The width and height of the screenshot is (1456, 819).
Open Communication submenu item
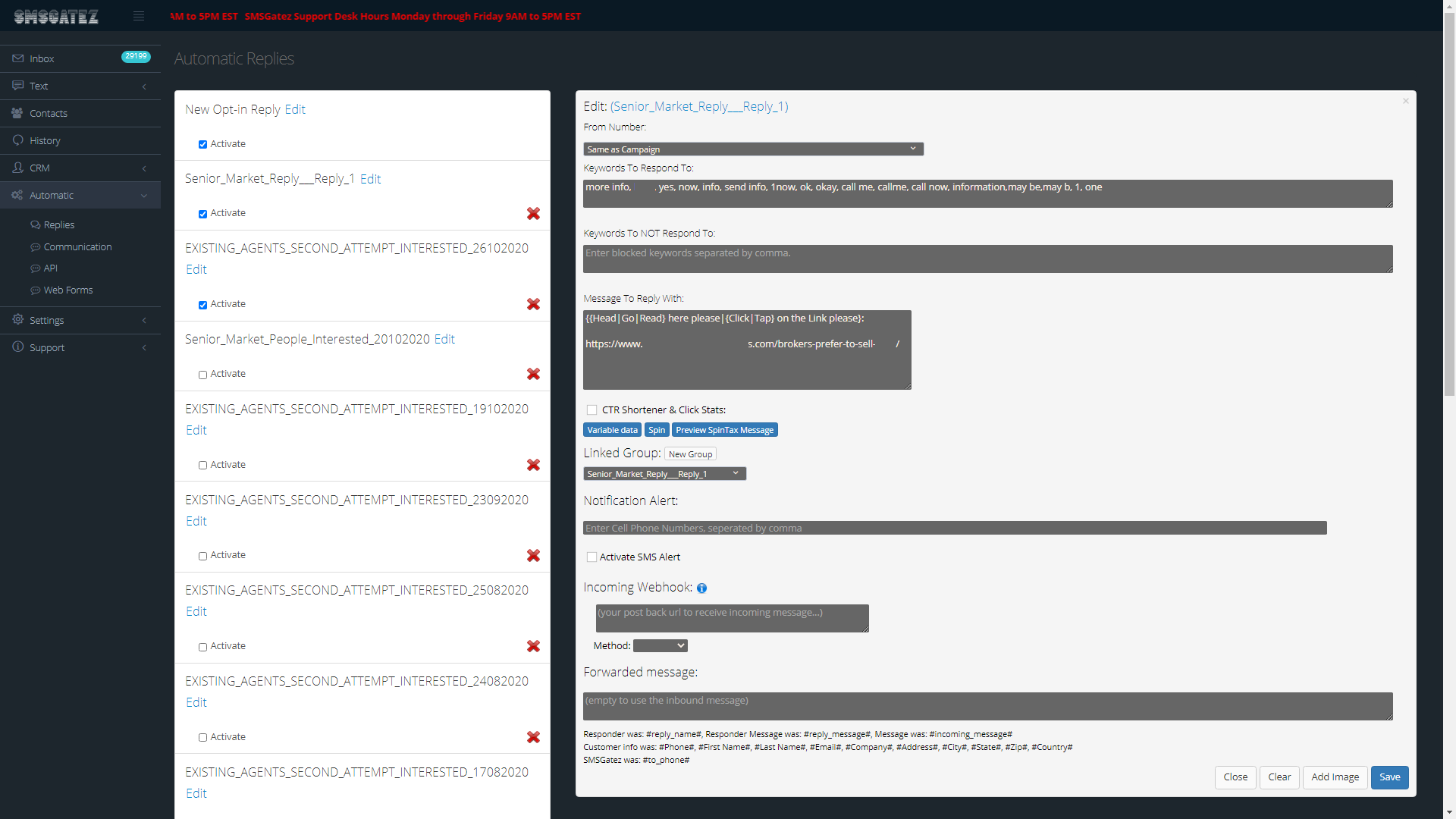[x=77, y=247]
